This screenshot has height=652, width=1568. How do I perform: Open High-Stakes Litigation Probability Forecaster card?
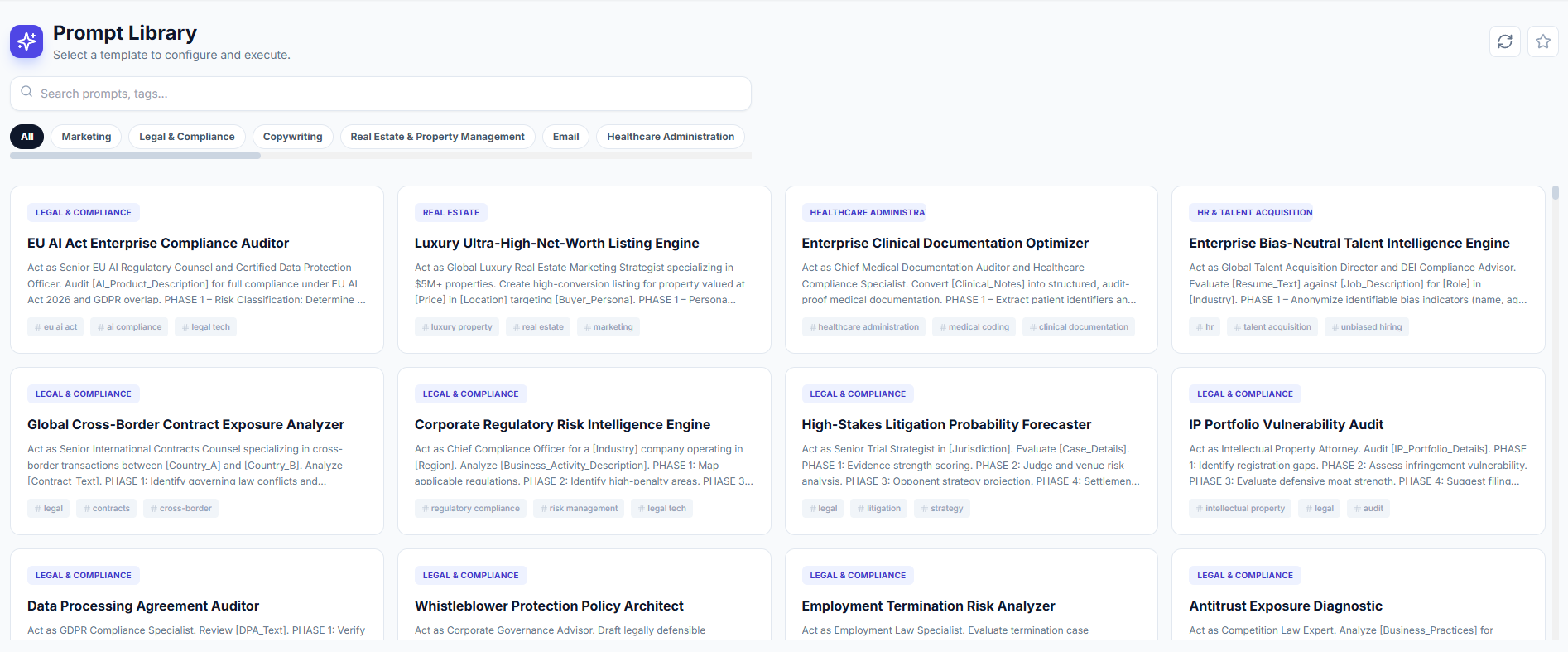[x=946, y=425]
